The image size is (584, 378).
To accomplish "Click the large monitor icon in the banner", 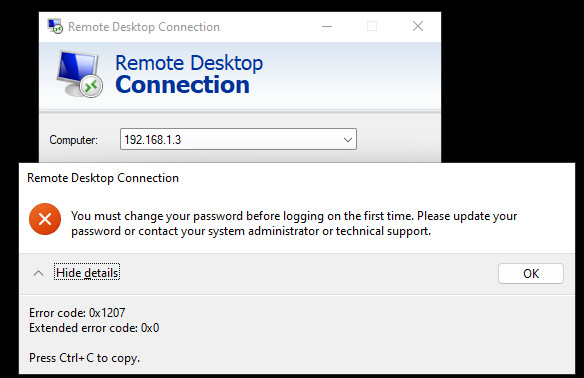I will click(x=79, y=73).
